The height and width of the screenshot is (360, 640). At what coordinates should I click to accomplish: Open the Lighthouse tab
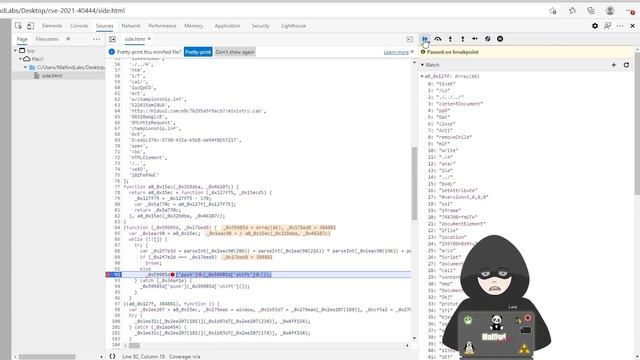click(x=293, y=26)
